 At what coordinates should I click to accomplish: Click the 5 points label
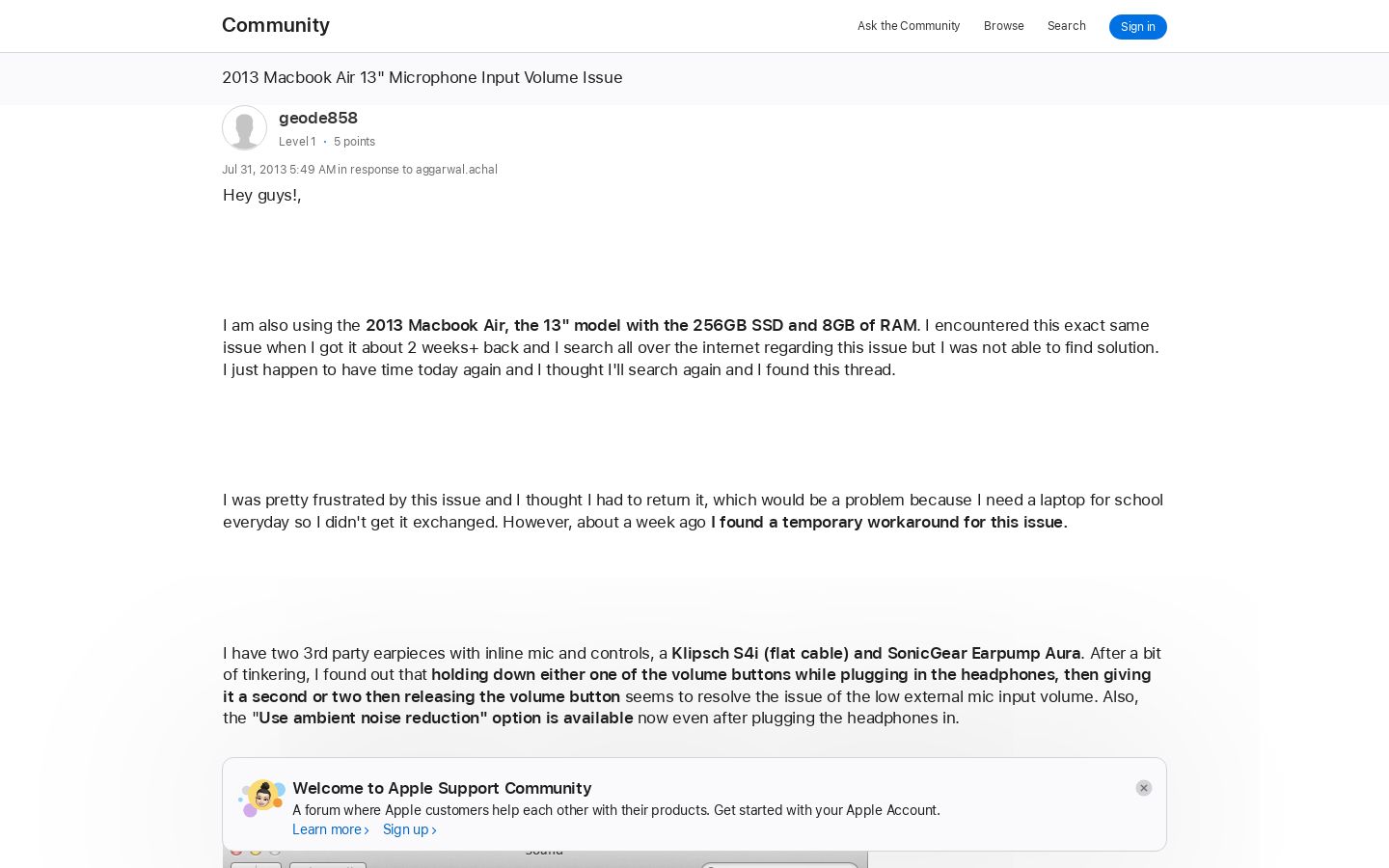coord(354,142)
